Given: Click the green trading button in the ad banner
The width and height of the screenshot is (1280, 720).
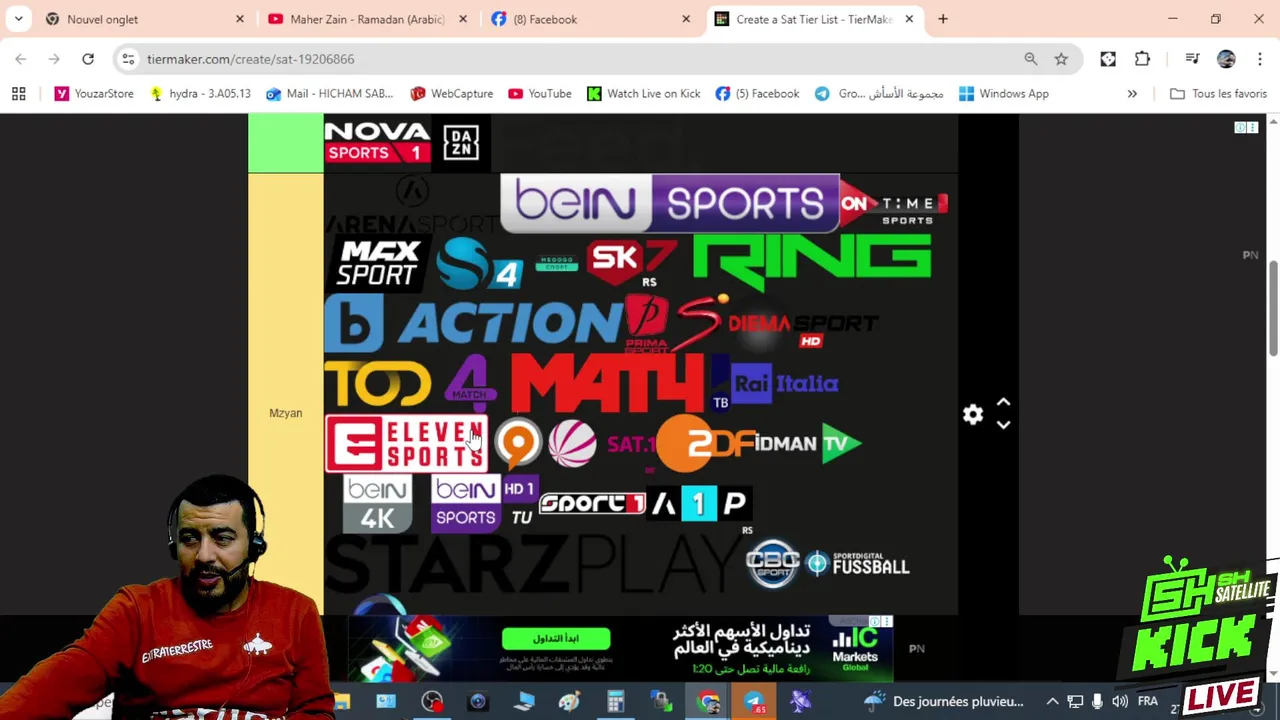Looking at the screenshot, I should coord(556,638).
